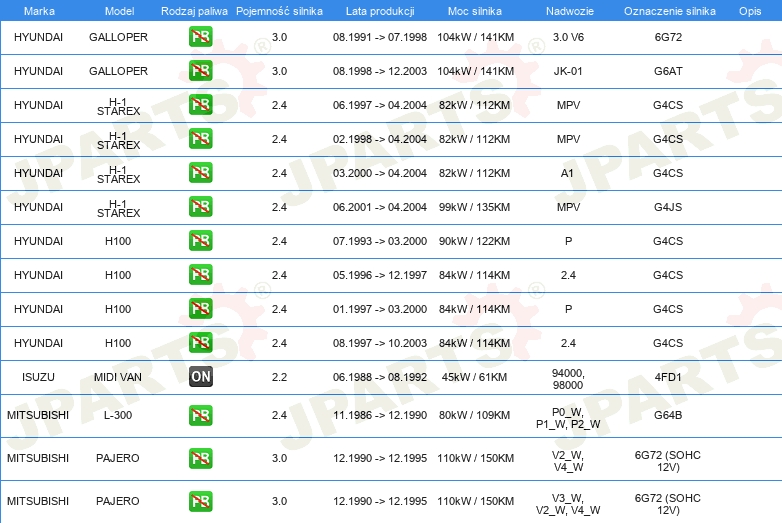782x523 pixels.
Task: Click production years '06.2001 -> 04.2004'
Action: (x=380, y=207)
